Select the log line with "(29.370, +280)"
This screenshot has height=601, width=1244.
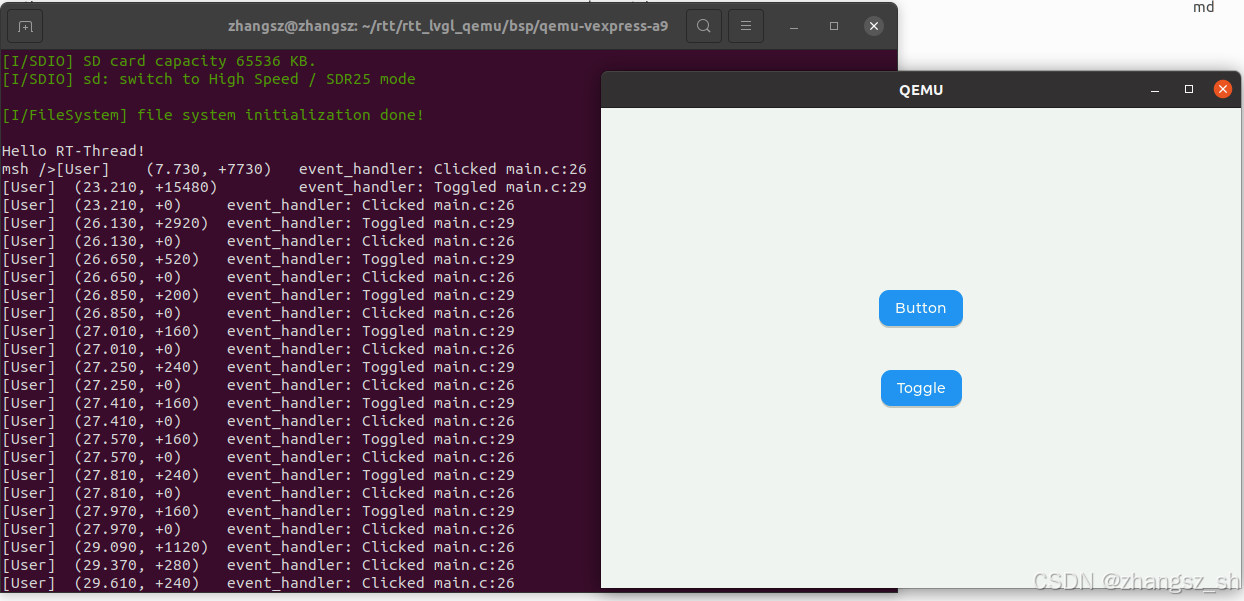pyautogui.click(x=258, y=565)
